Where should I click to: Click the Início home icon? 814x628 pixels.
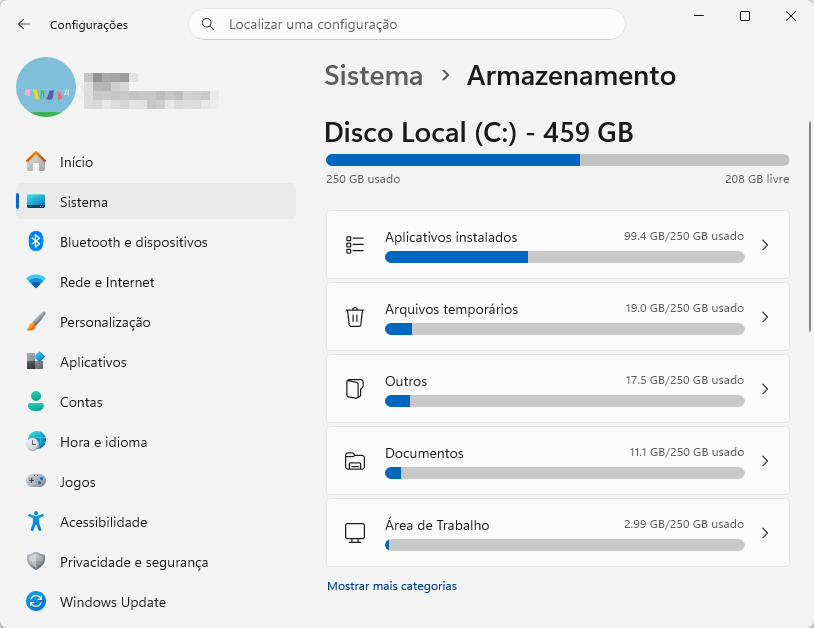[x=36, y=162]
